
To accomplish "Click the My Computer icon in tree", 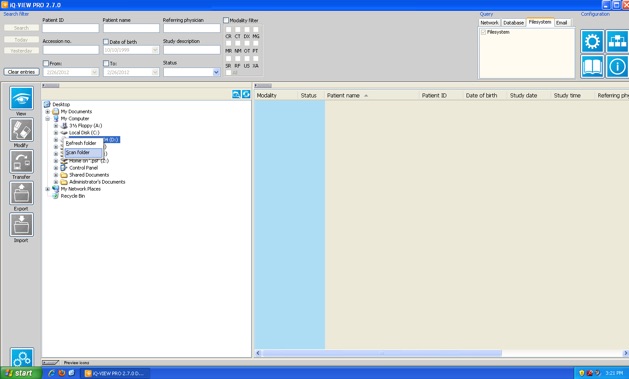I will click(56, 119).
